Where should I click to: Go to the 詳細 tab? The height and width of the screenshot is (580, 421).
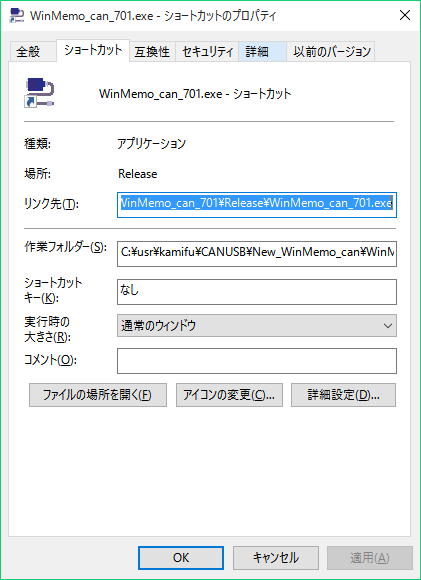(x=262, y=52)
